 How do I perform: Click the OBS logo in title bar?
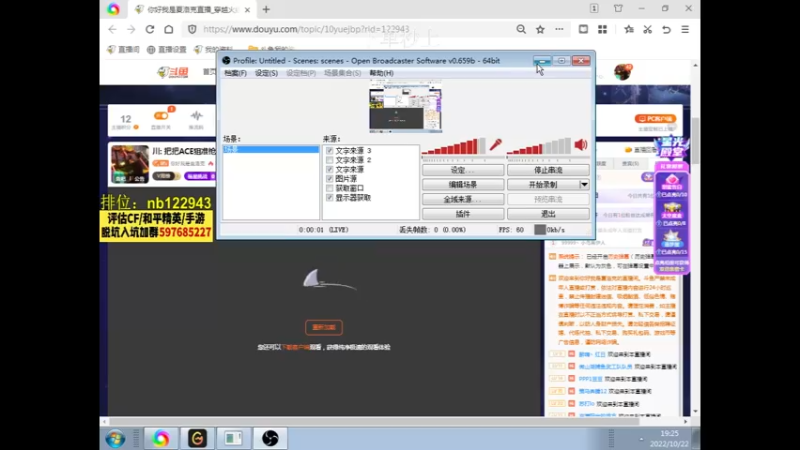pos(226,60)
